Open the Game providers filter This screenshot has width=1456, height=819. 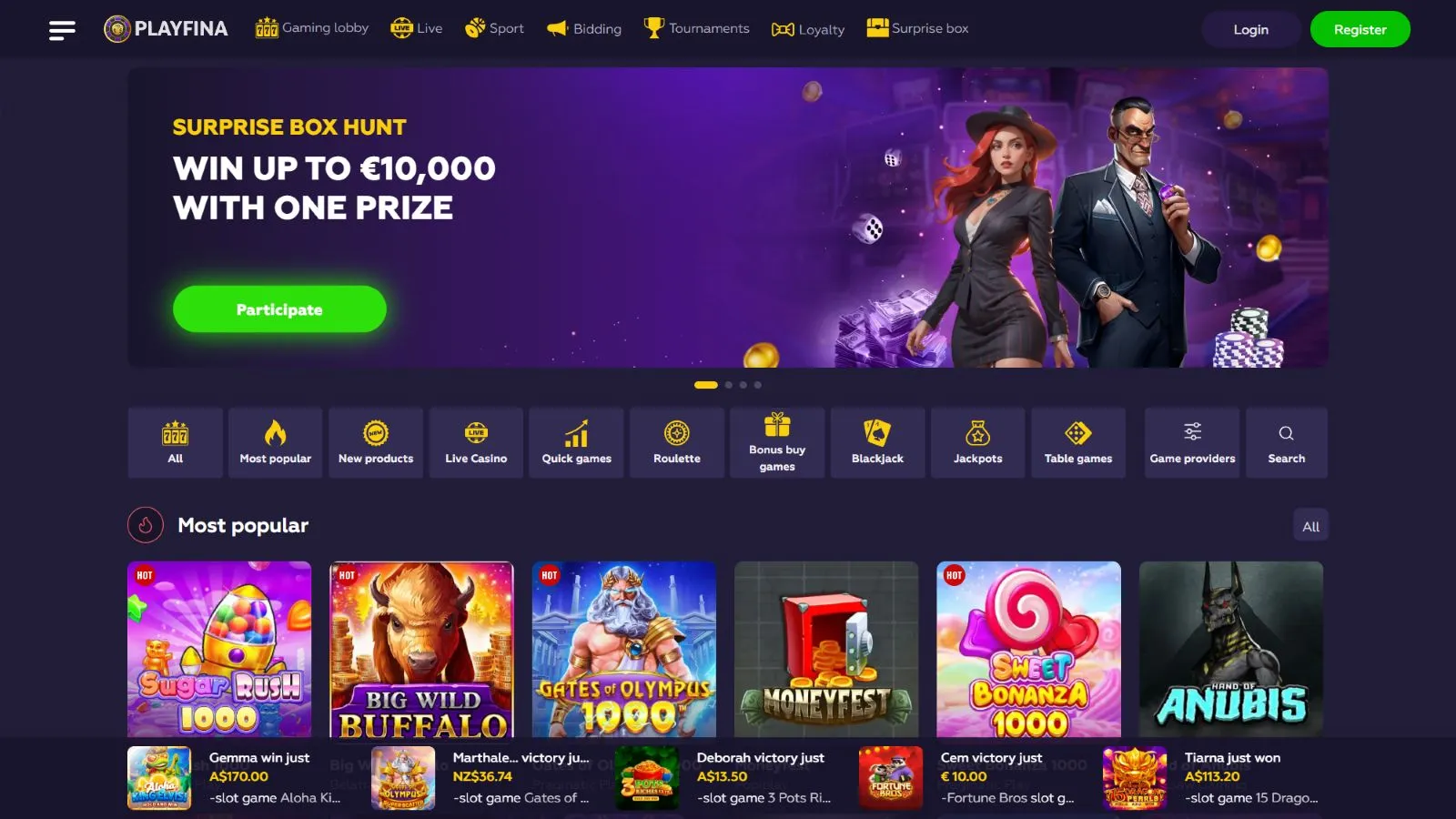pyautogui.click(x=1192, y=443)
